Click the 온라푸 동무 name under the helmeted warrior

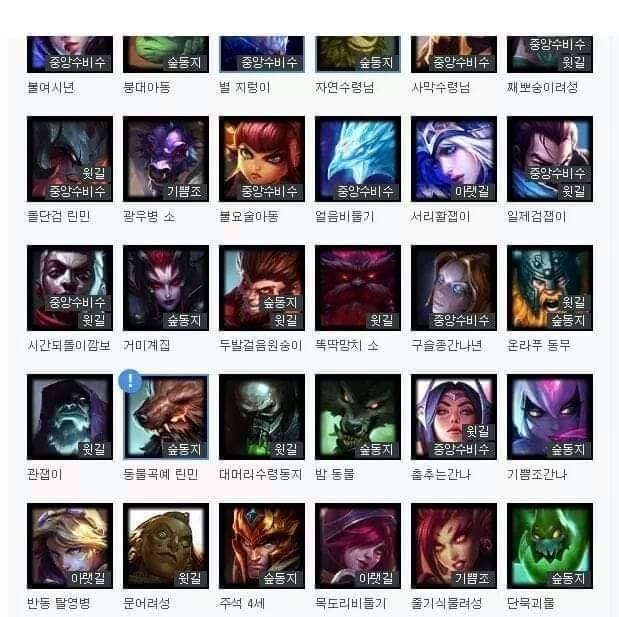(539, 345)
